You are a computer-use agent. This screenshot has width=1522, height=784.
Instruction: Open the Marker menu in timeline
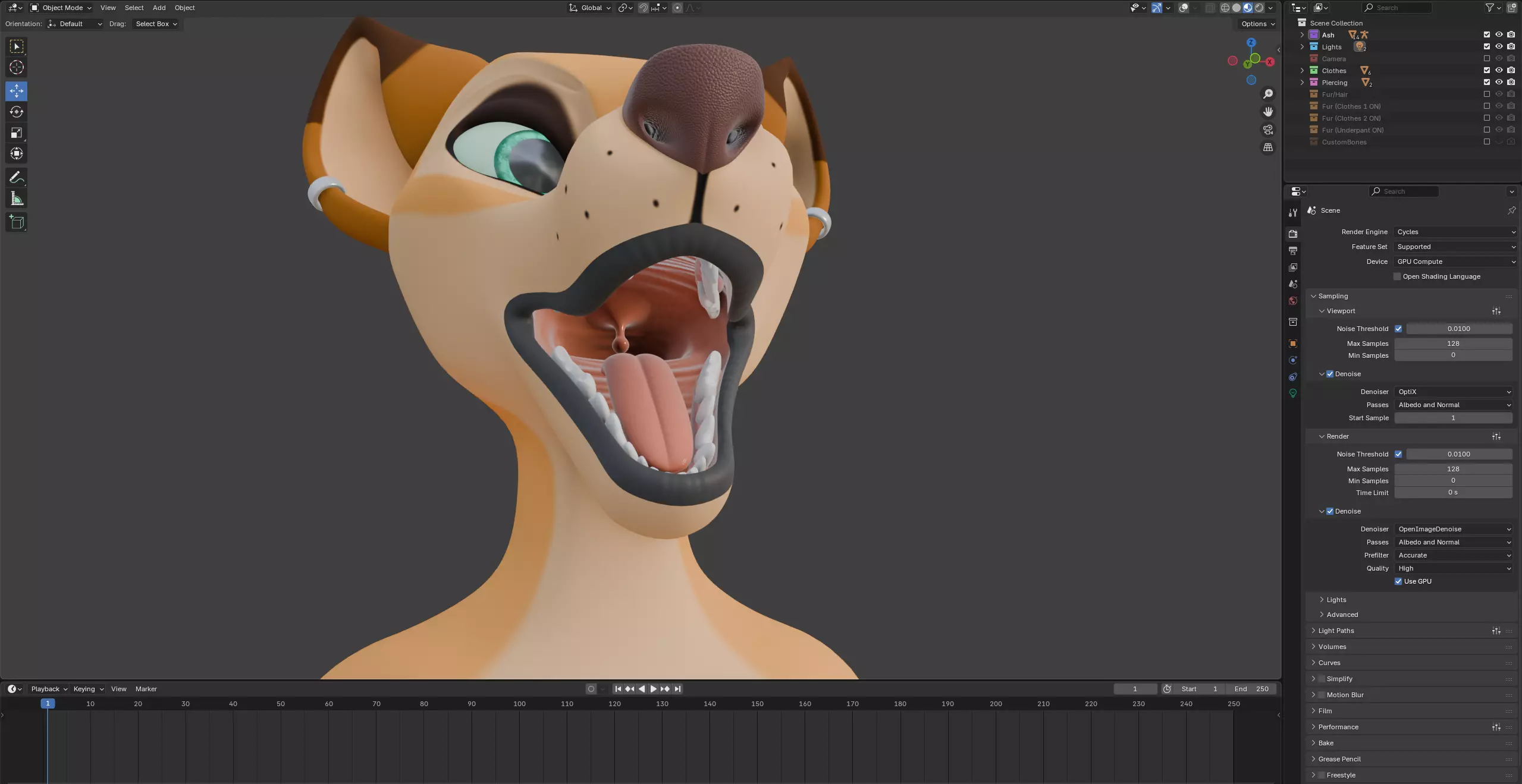pyautogui.click(x=146, y=689)
